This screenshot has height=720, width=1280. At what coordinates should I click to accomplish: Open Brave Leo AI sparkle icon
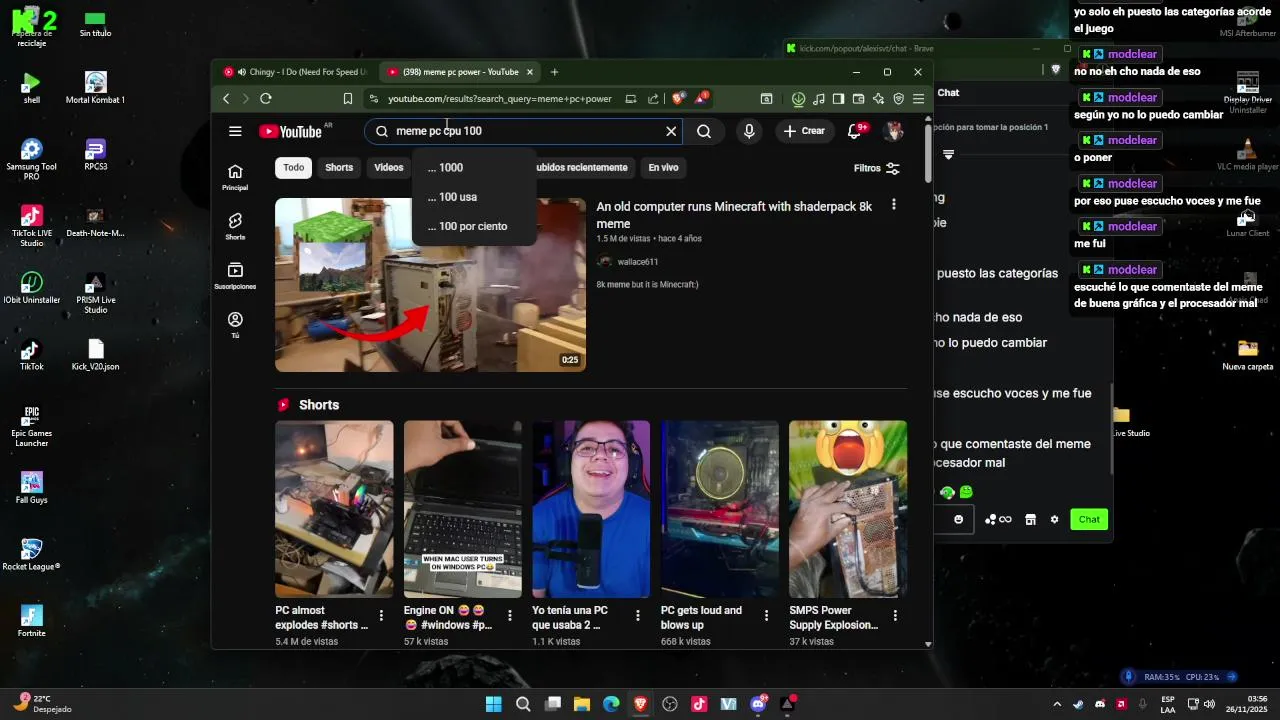coord(878,99)
